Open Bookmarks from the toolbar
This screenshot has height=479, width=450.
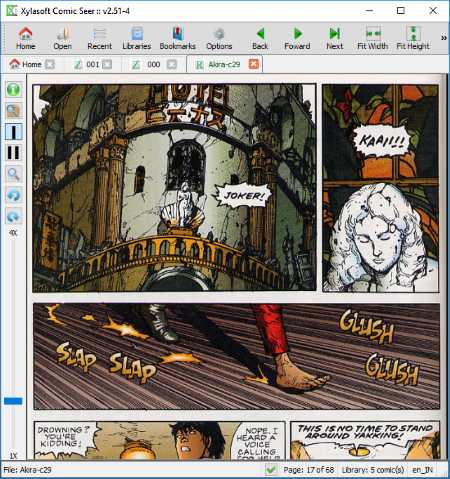177,38
